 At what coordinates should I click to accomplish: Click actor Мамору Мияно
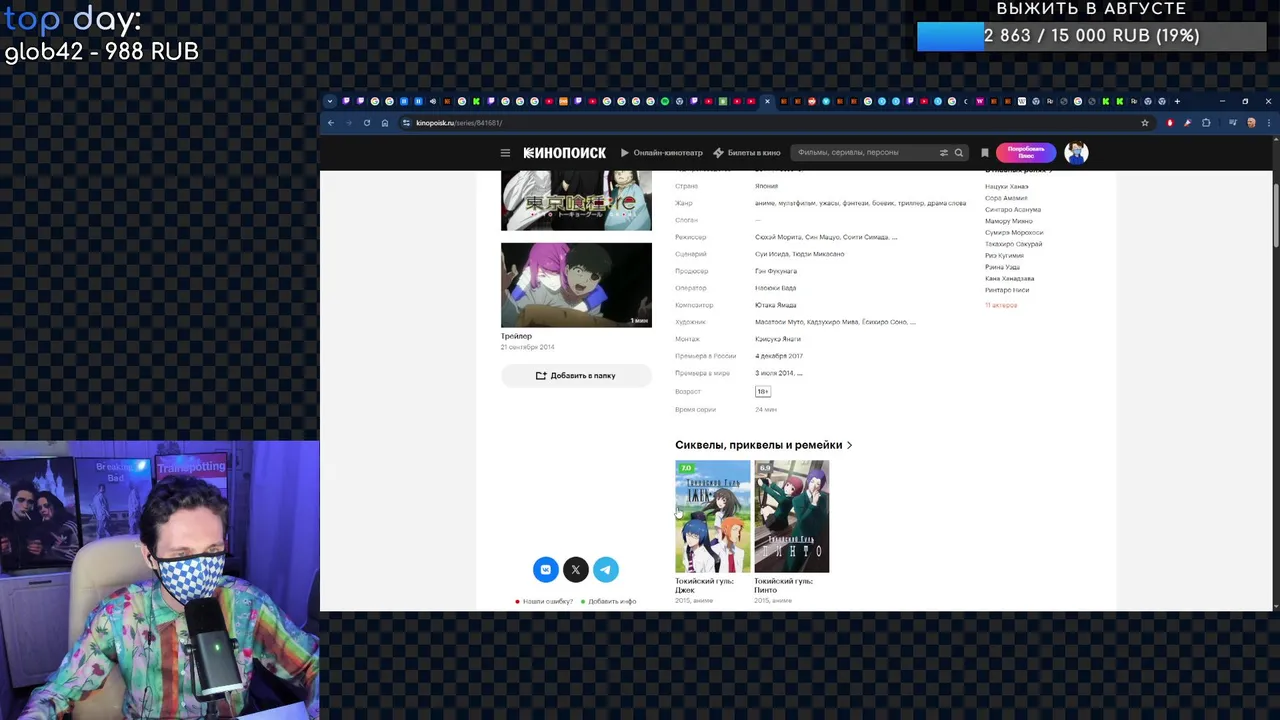click(1009, 221)
